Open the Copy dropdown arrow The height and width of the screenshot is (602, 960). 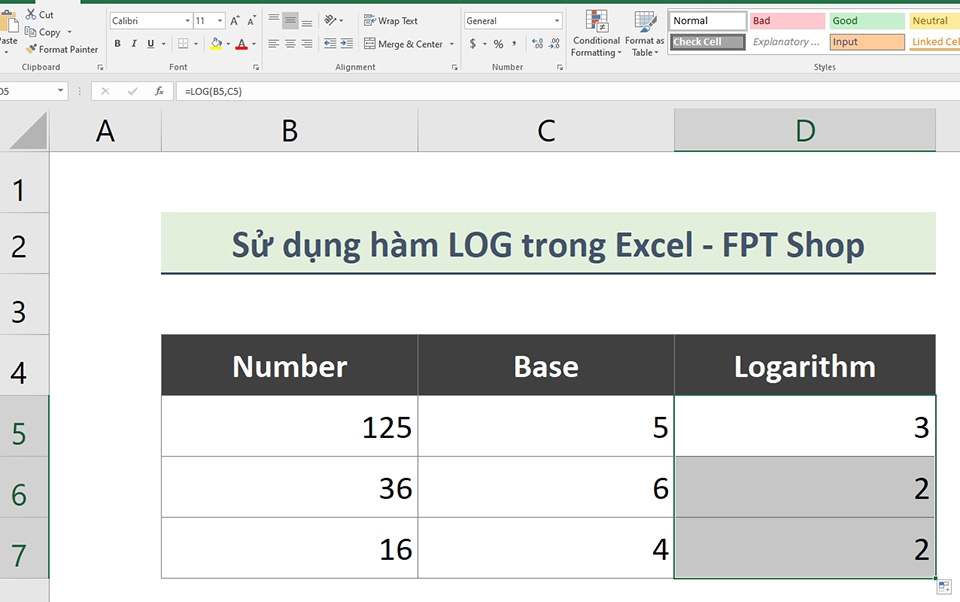pos(69,32)
